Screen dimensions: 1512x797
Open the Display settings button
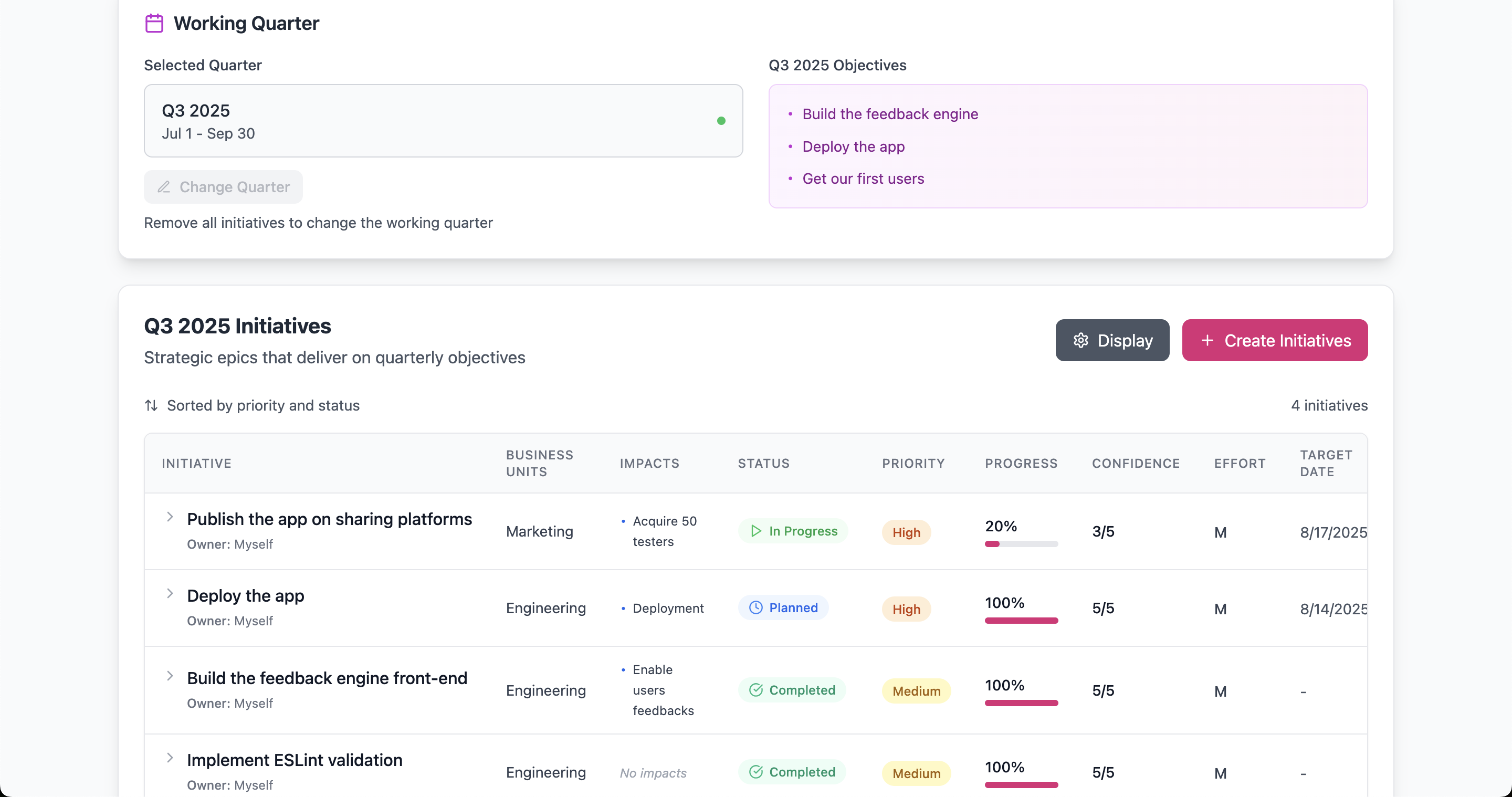click(x=1112, y=340)
